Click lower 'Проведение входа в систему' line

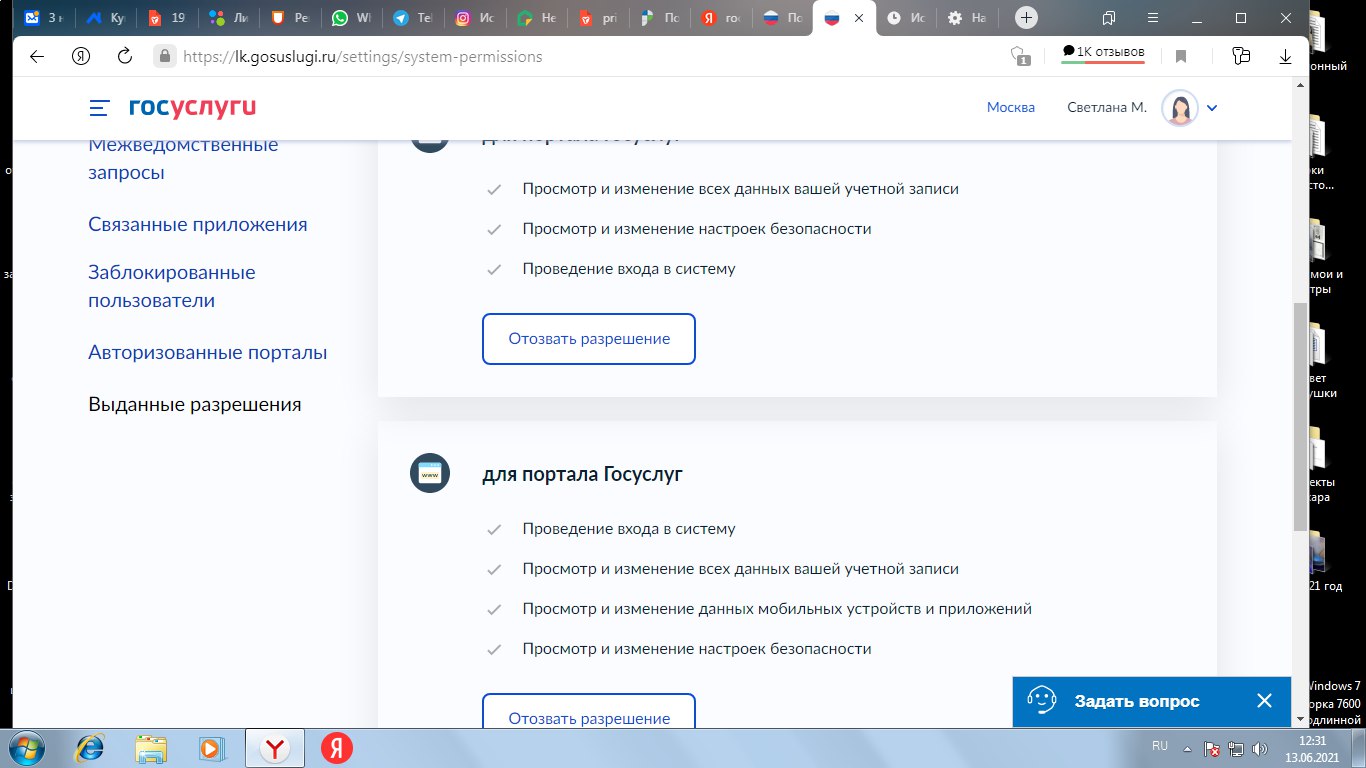click(x=629, y=528)
